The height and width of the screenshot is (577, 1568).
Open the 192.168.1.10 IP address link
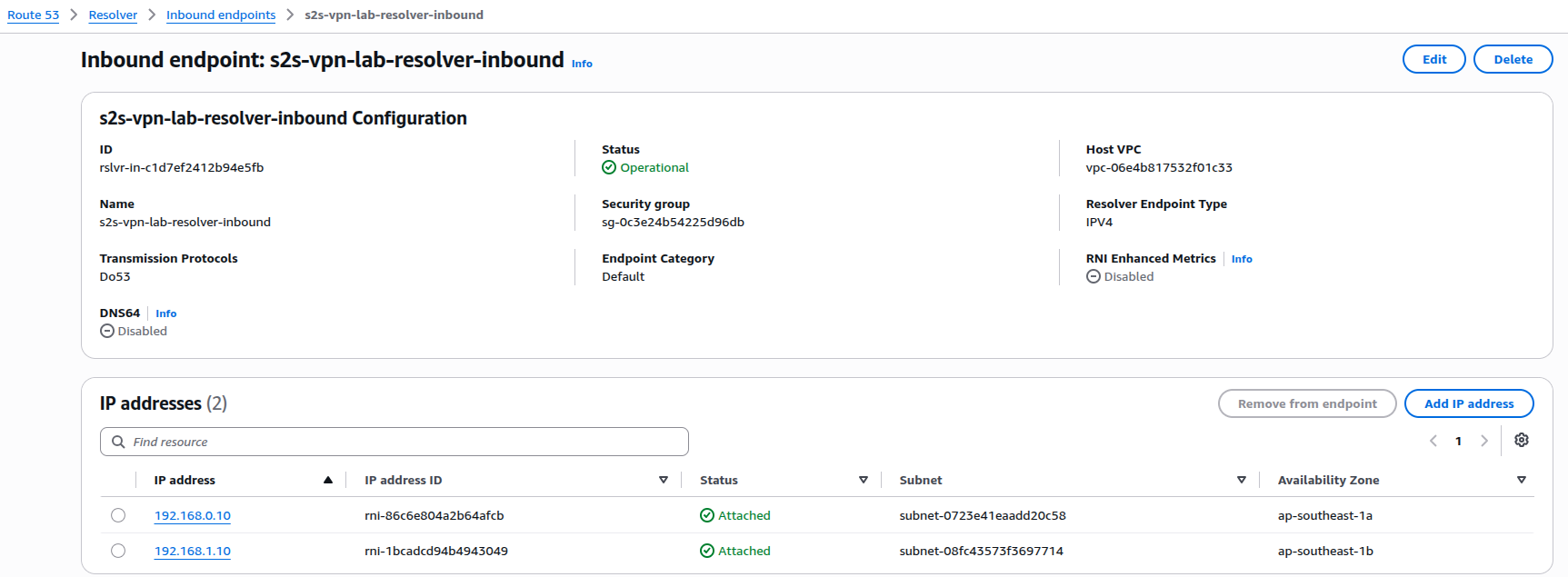(x=193, y=551)
